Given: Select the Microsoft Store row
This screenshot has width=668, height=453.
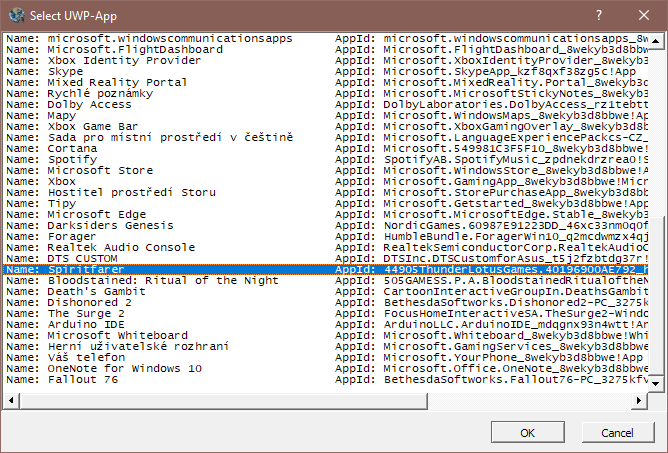Looking at the screenshot, I should [325, 170].
